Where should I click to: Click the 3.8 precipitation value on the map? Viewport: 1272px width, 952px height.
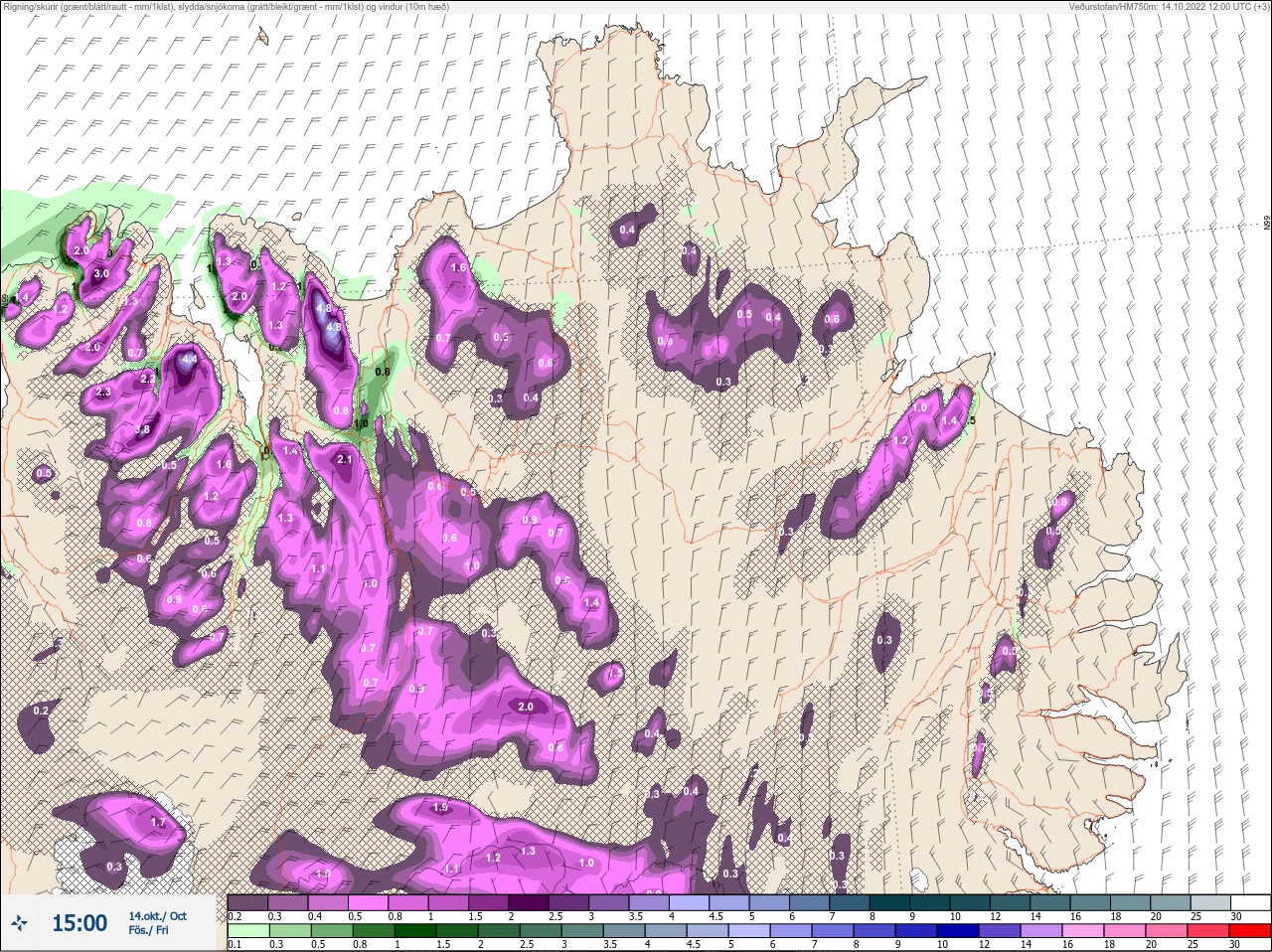tap(143, 430)
